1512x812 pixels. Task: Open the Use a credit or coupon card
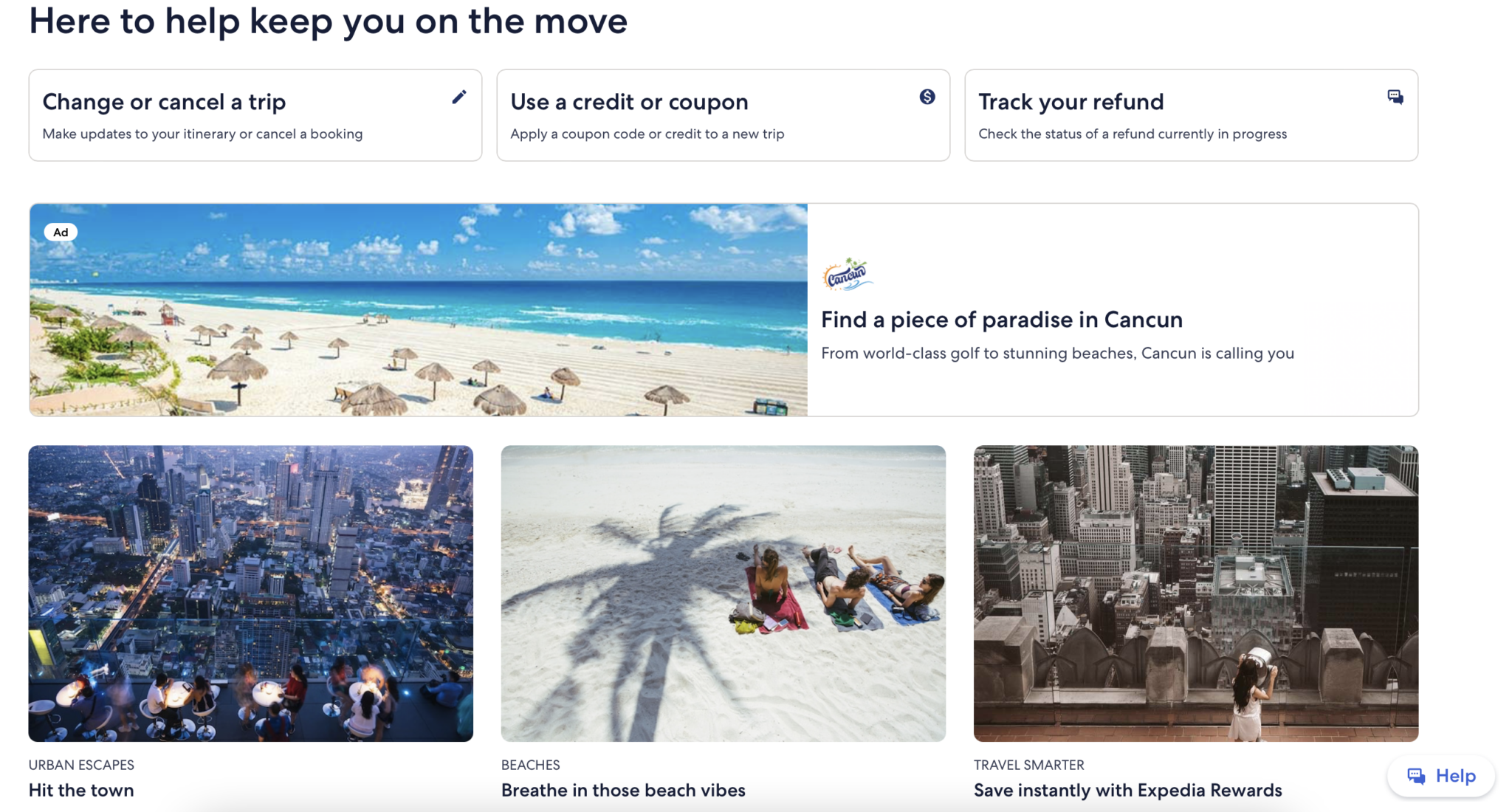[x=723, y=116]
